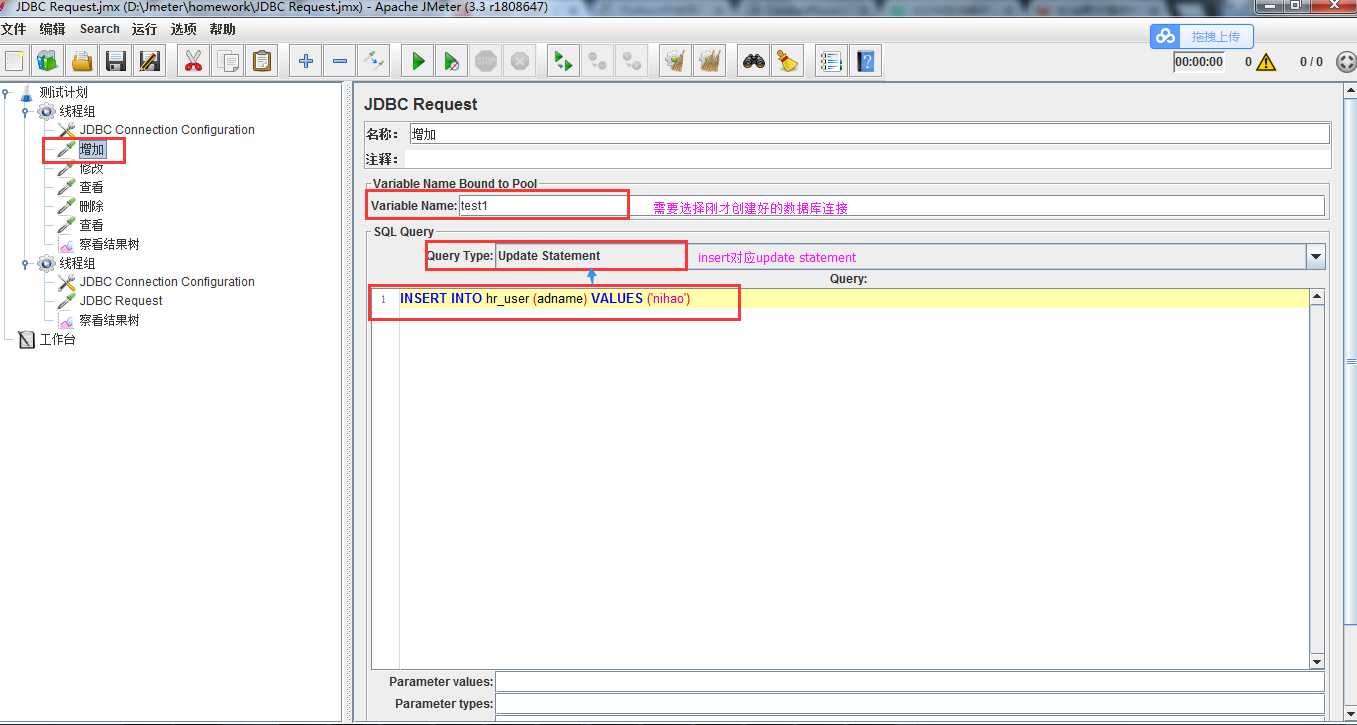Start with no pauses icon

coord(452,61)
